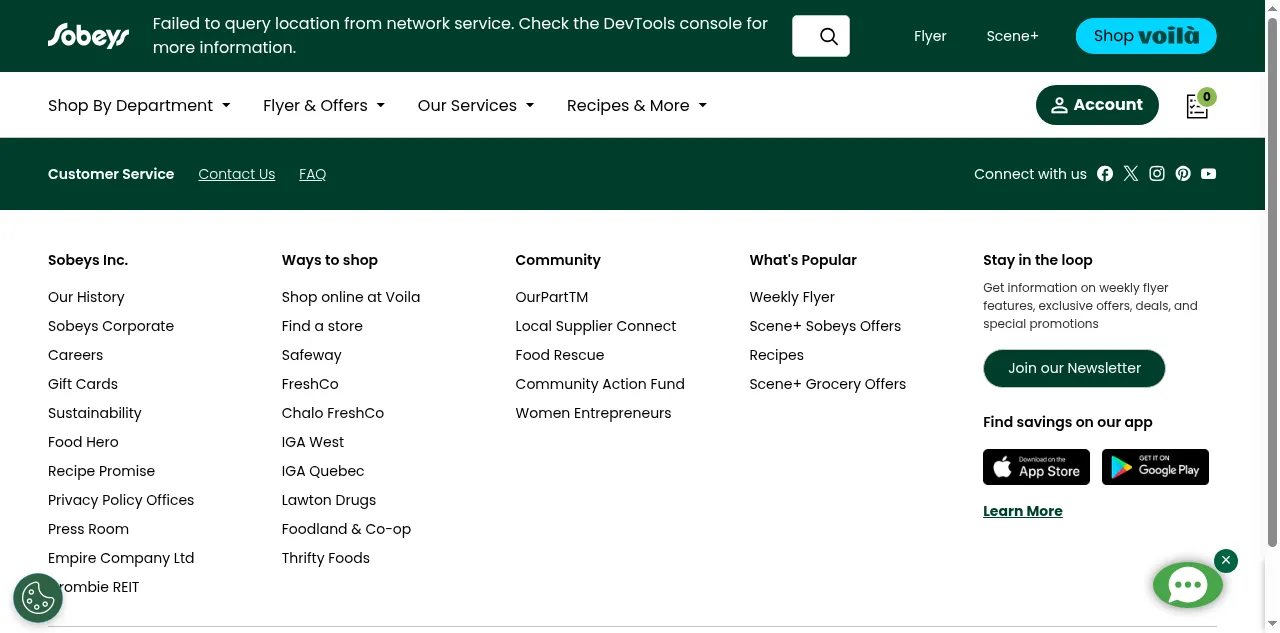Open the green chat bubble
Viewport: 1280px width, 633px height.
point(1188,586)
